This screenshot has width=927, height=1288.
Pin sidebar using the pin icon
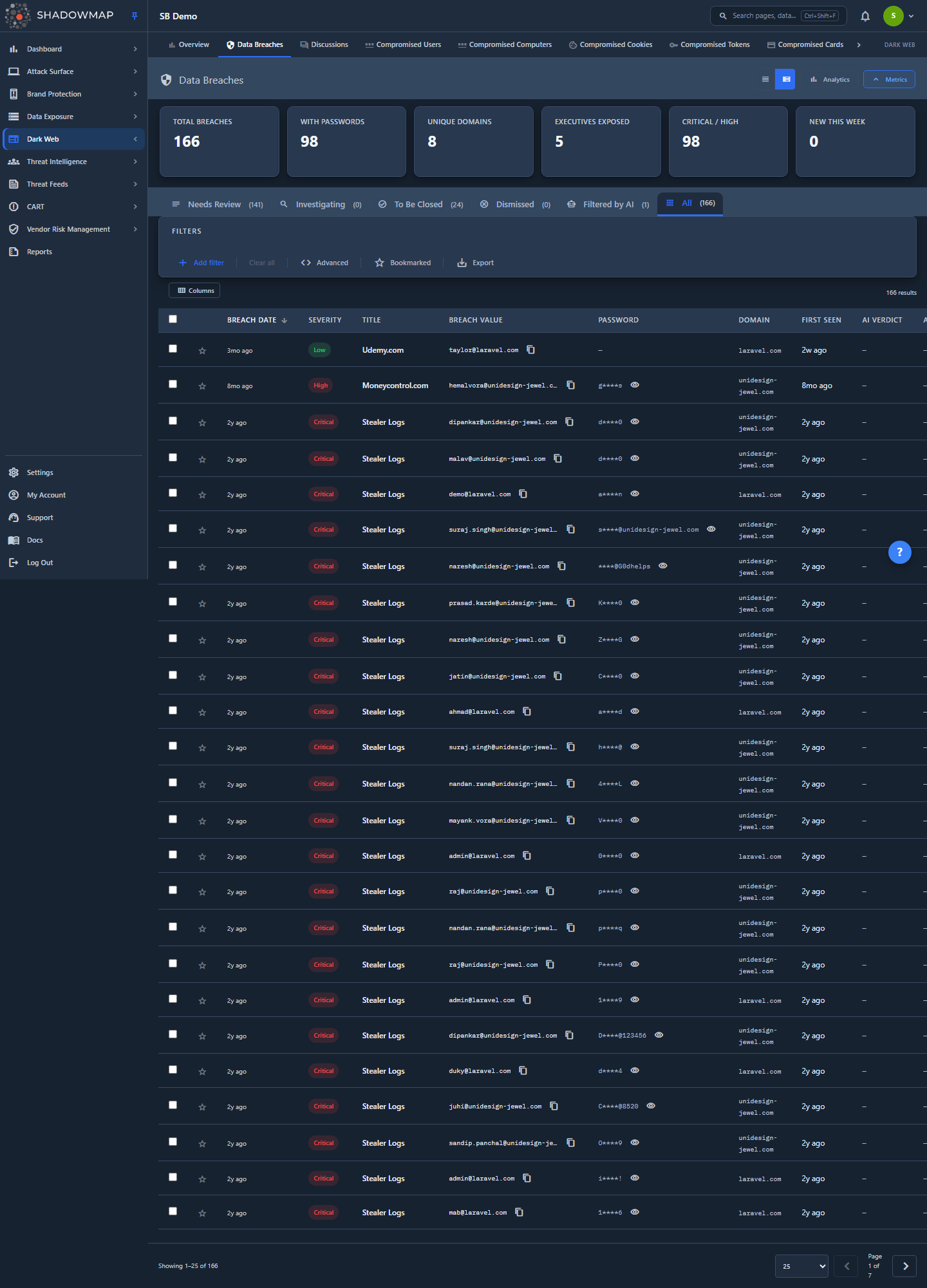click(135, 16)
